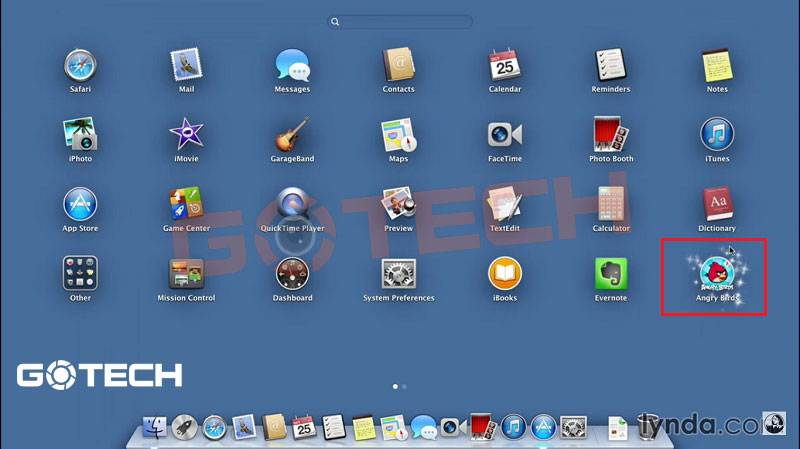Open App Store from the Dock
This screenshot has width=800, height=449.
click(x=543, y=428)
